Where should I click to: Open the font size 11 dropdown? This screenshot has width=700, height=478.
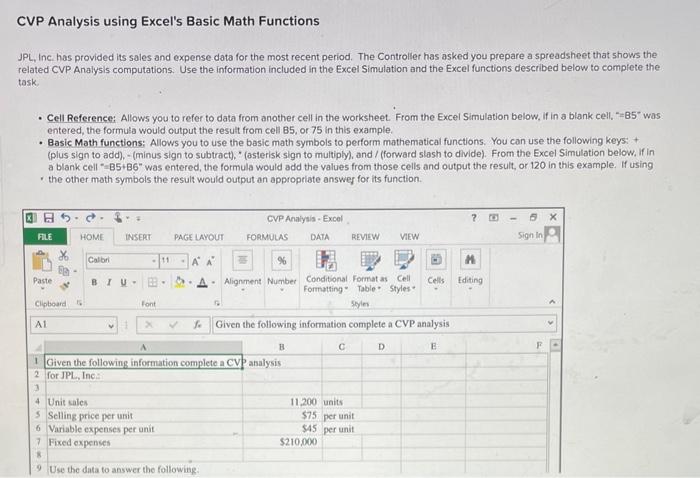[183, 260]
